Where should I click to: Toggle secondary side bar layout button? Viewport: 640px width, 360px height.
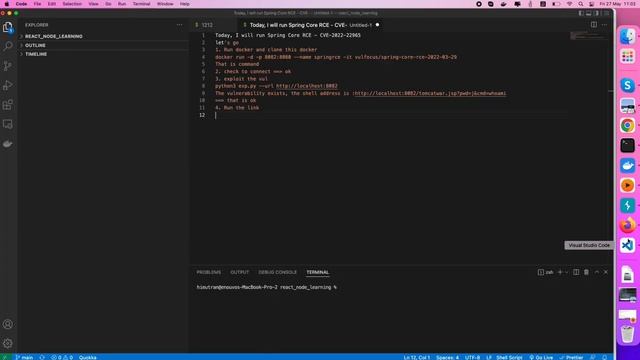[596, 13]
